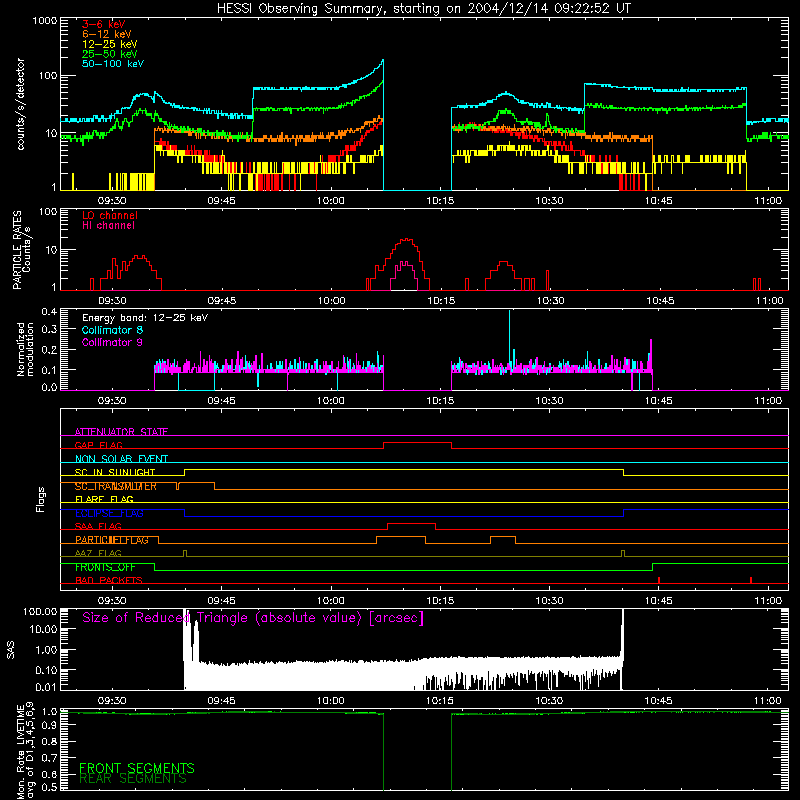Click the Mon. Rate LIVETIME axis label

coord(20,750)
